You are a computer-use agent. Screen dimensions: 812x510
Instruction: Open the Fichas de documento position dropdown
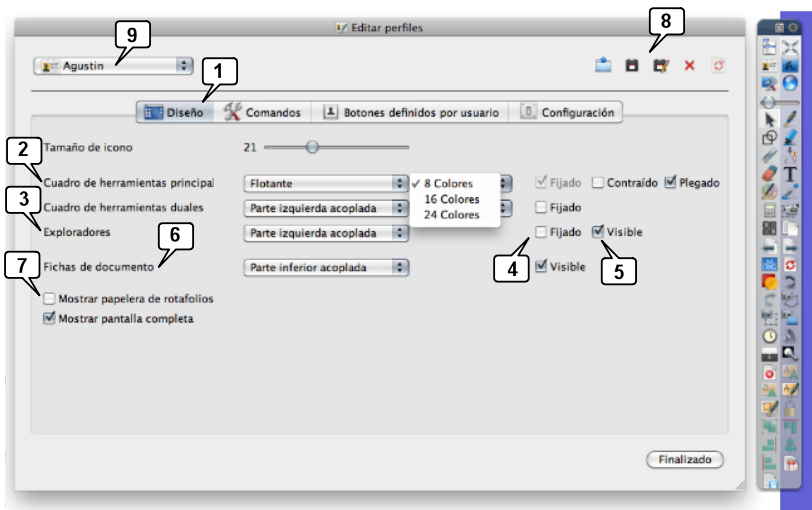pos(328,267)
